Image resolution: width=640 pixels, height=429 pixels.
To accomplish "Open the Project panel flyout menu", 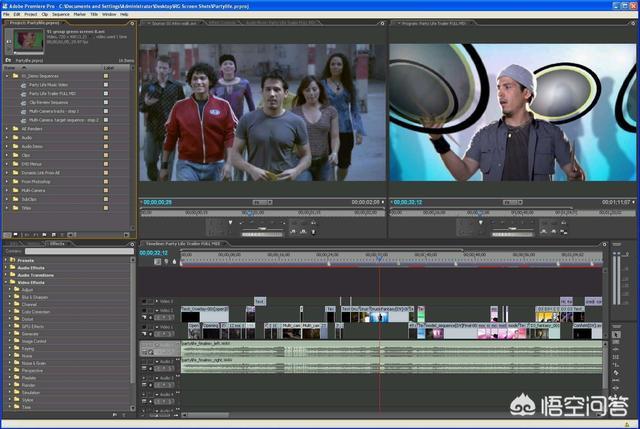I will [x=132, y=24].
